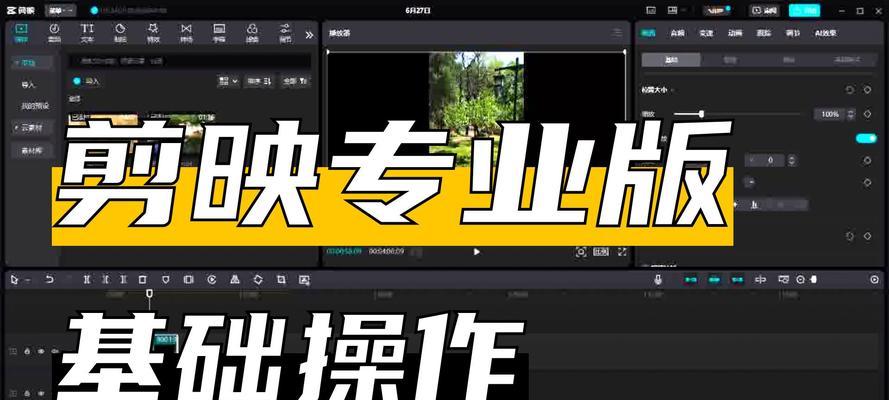Add a marker with shield icon
This screenshot has width=889, height=400.
click(x=165, y=279)
